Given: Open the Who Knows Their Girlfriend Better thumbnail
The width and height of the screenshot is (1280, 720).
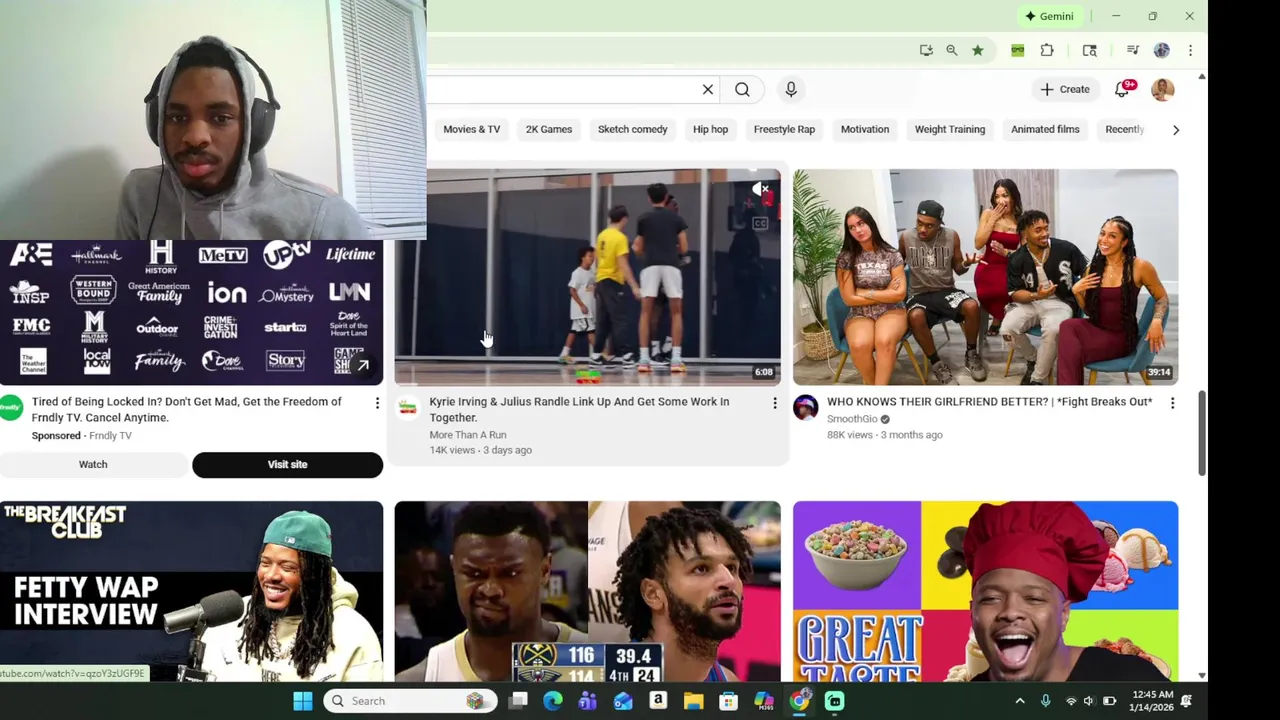Looking at the screenshot, I should [x=985, y=277].
